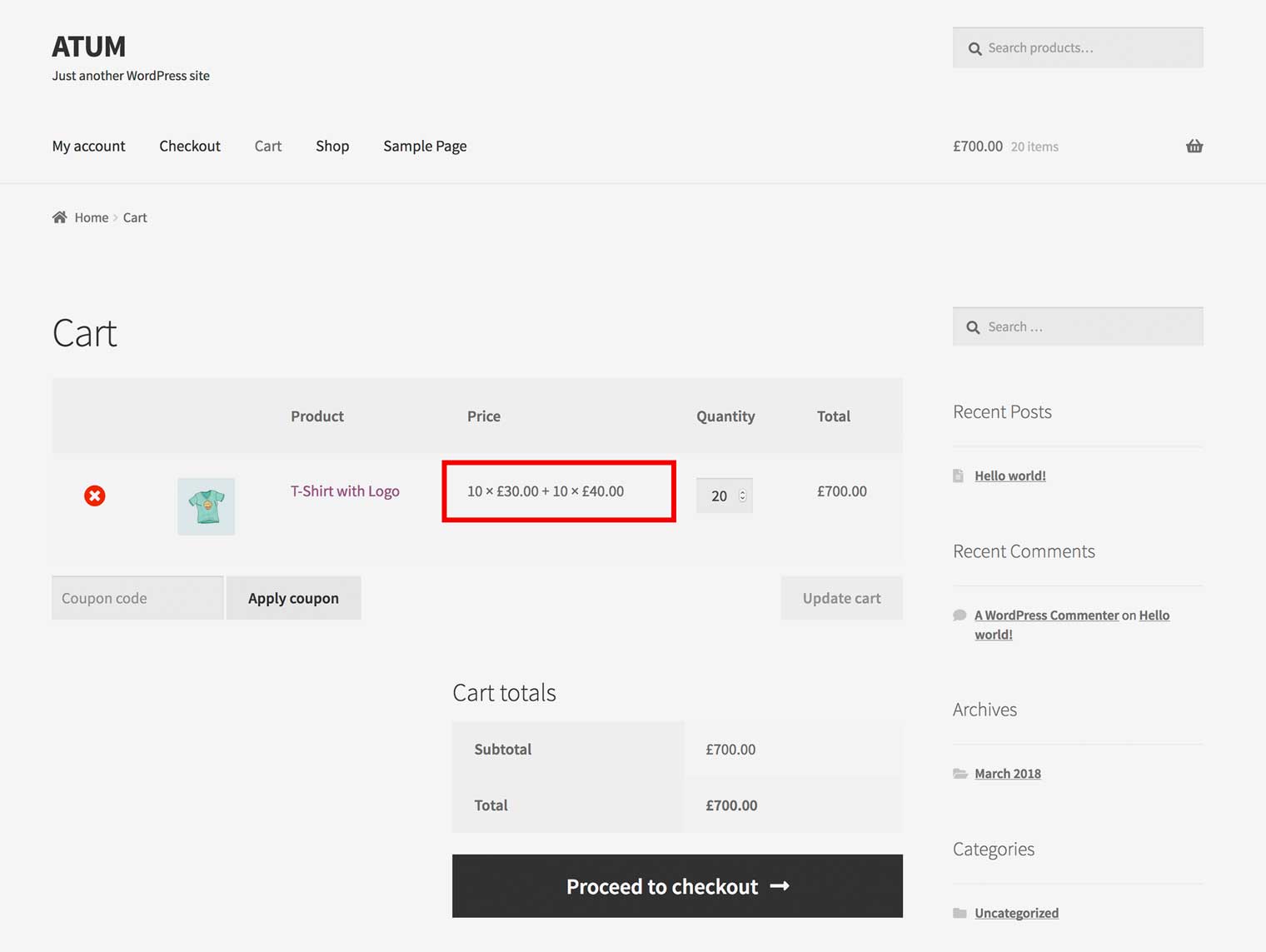Visit A WordPress Commenter link

pos(1046,616)
